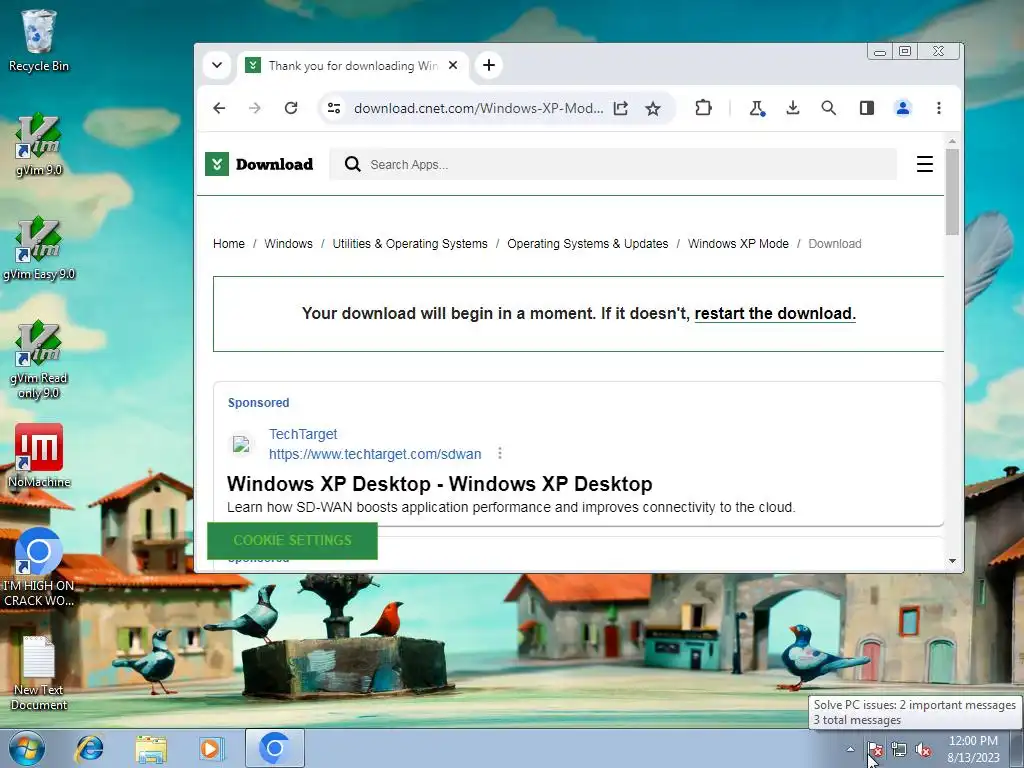1024x768 pixels.
Task: Switch to Chromium taskbar button
Action: [274, 748]
